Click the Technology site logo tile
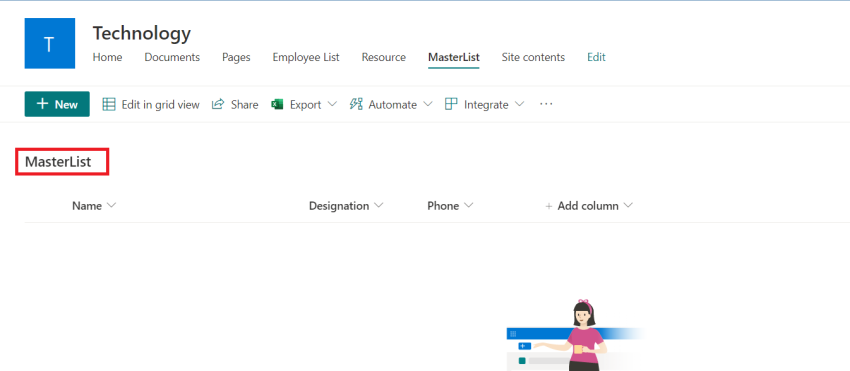 49,43
